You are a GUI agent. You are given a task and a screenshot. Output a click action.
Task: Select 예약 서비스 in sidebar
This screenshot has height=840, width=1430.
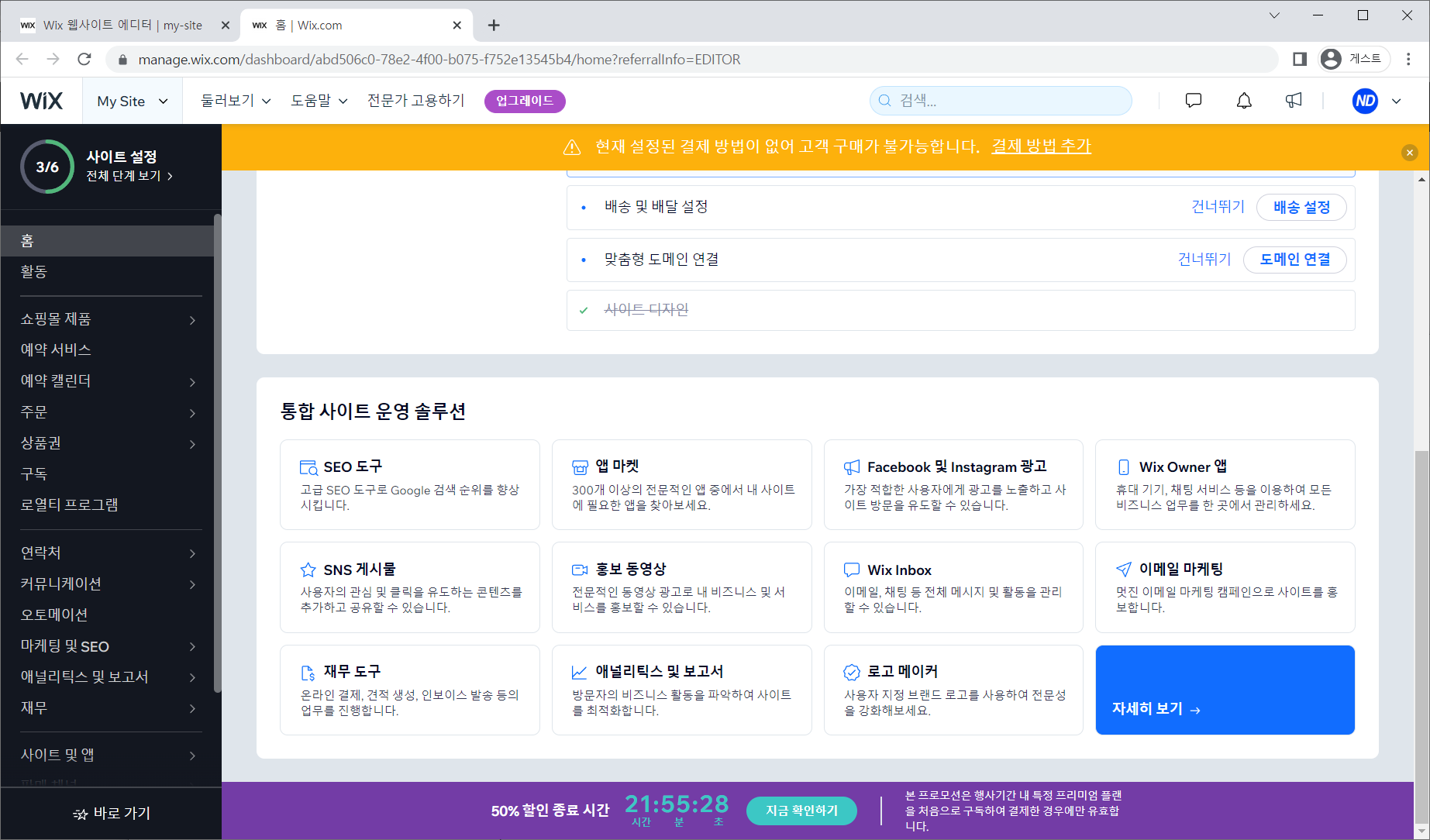click(109, 350)
